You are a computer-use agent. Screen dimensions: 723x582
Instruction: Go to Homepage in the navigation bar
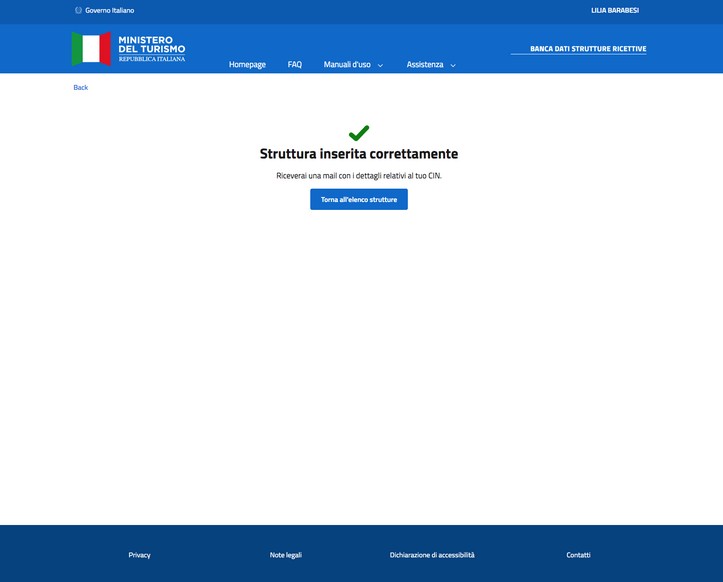pyautogui.click(x=247, y=65)
